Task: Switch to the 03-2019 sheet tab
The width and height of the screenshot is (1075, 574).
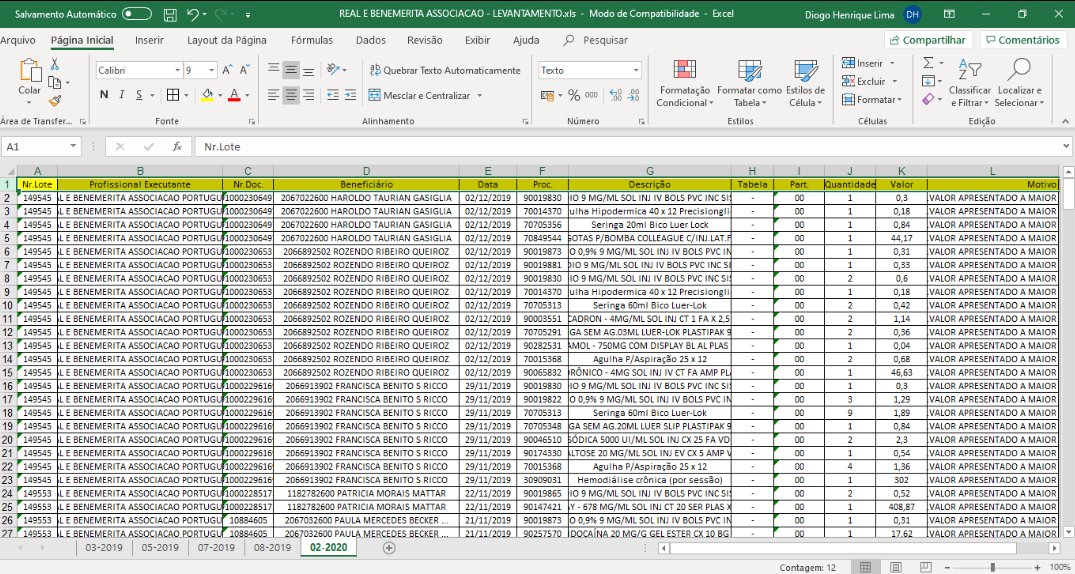Action: [x=104, y=548]
